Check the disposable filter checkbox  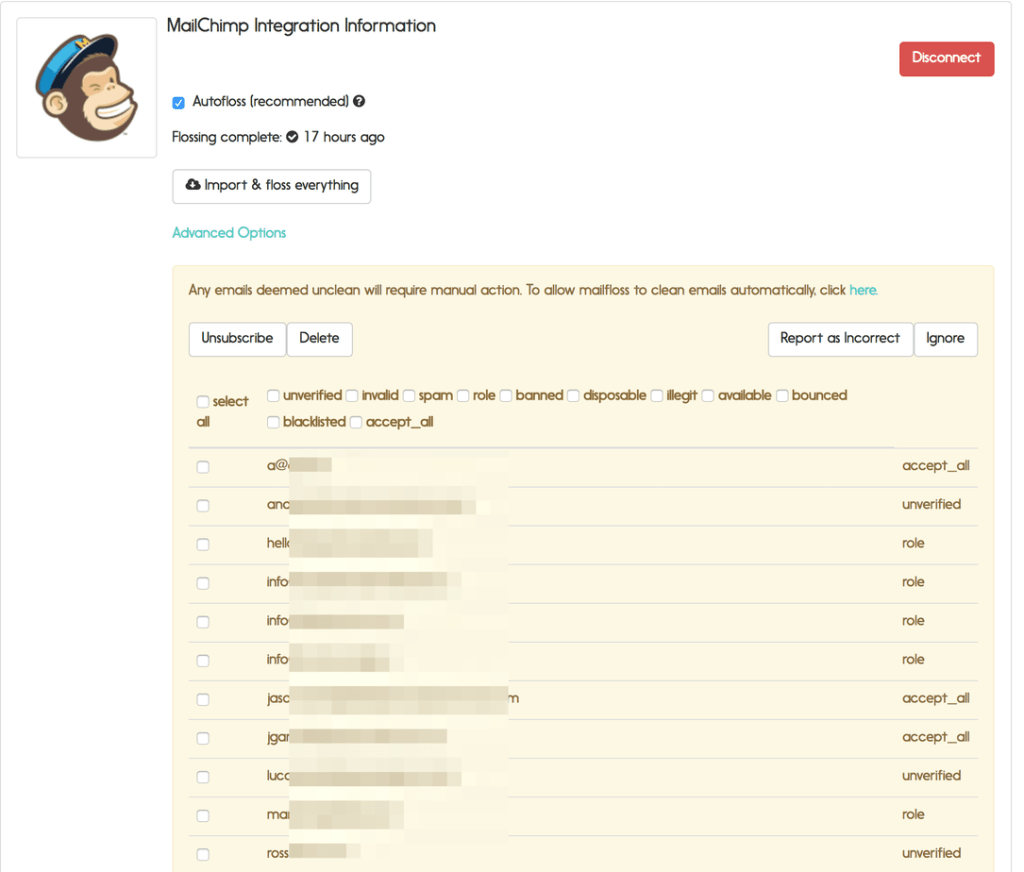573,396
